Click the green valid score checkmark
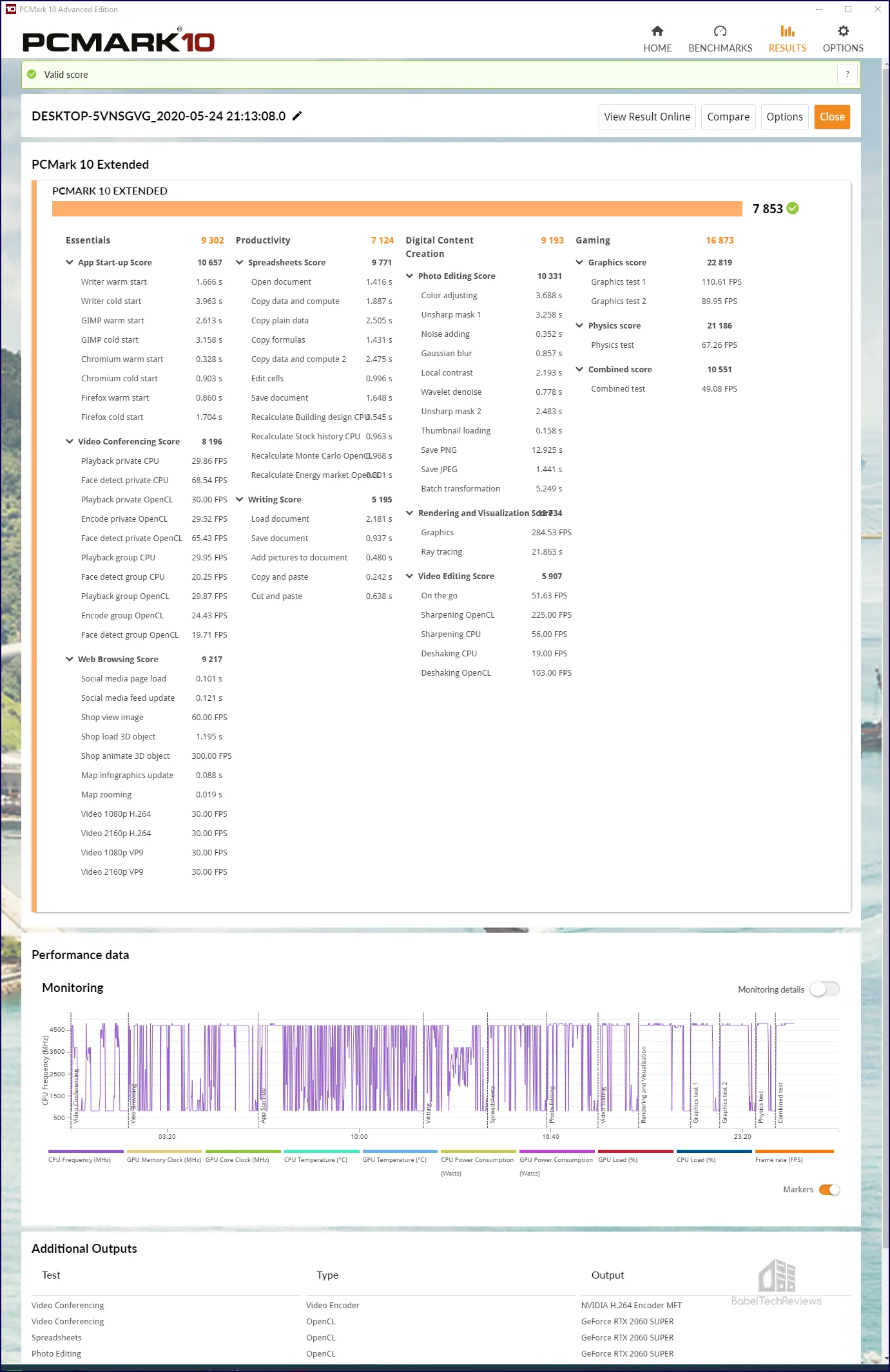 point(32,74)
